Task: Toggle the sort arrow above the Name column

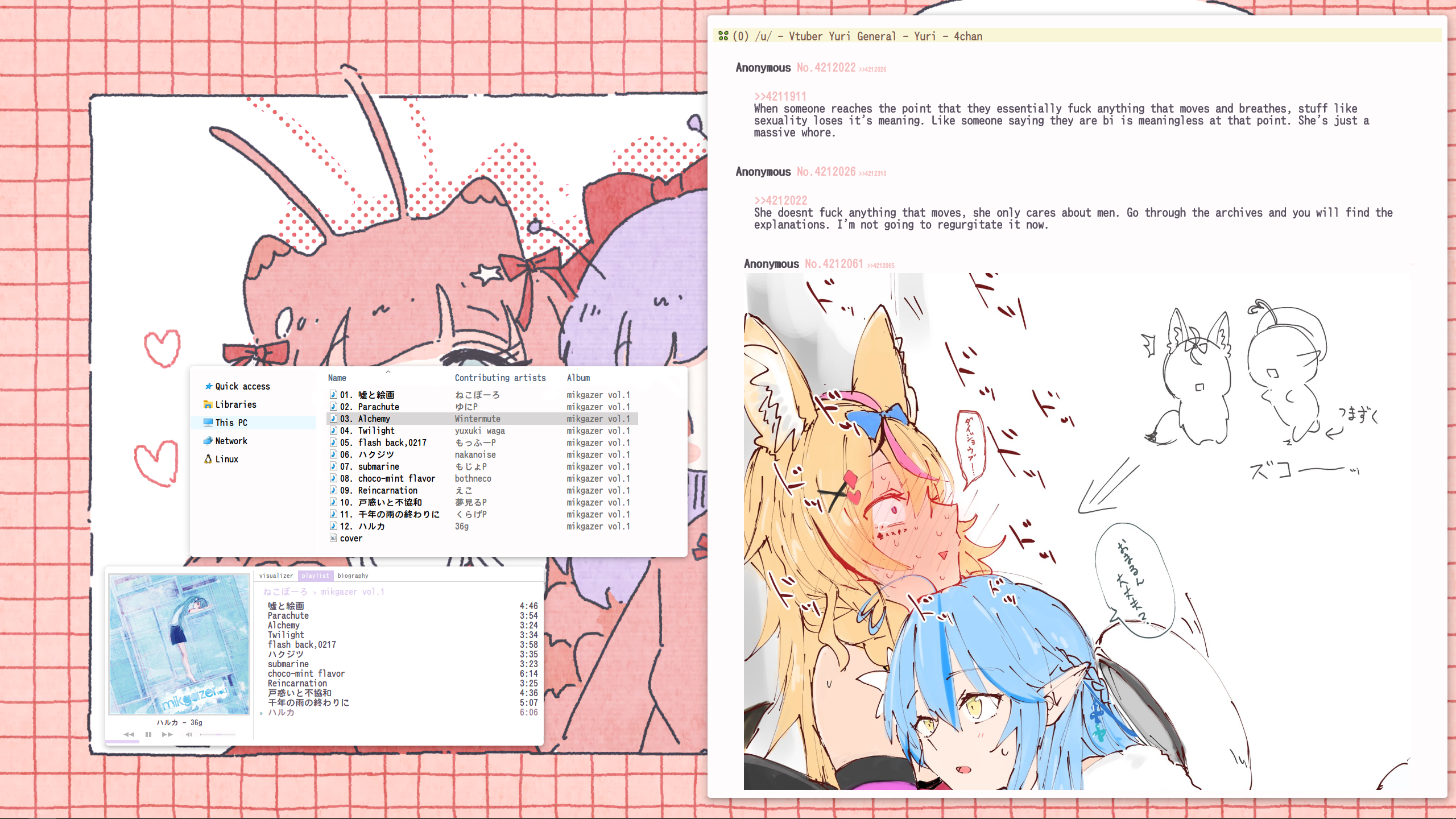Action: point(388,371)
